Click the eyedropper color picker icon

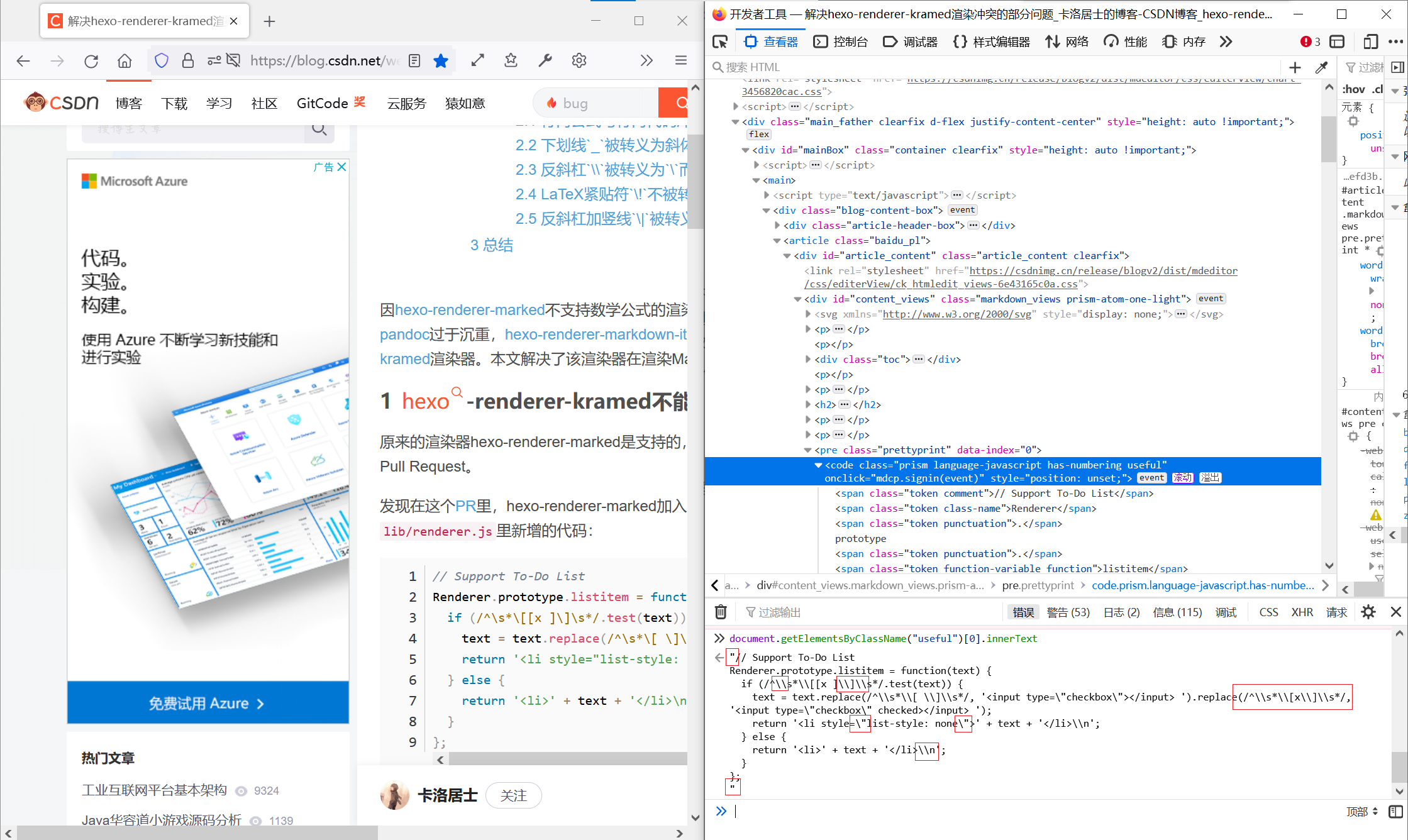[x=1321, y=67]
